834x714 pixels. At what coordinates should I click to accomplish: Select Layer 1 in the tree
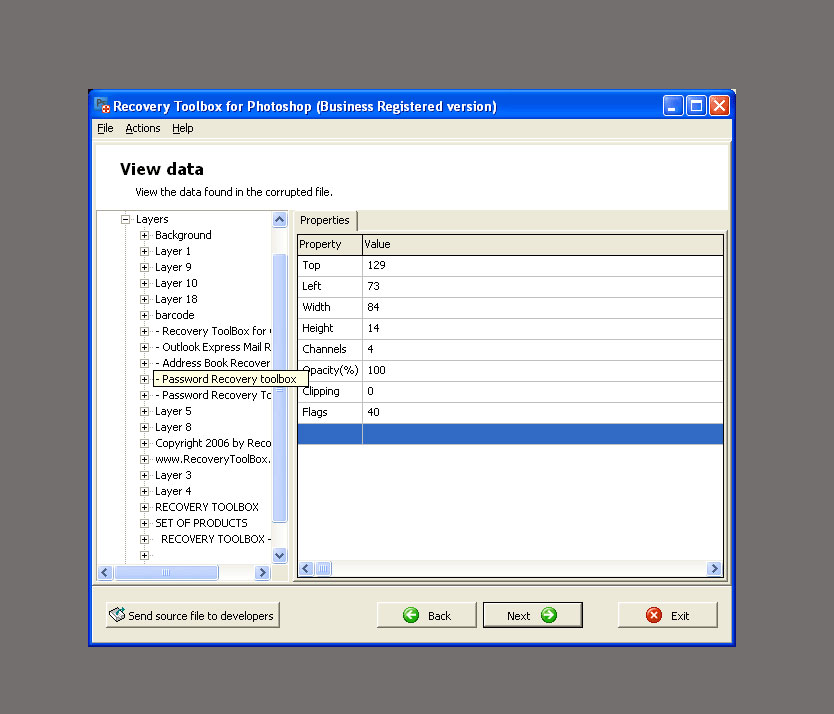[x=172, y=251]
